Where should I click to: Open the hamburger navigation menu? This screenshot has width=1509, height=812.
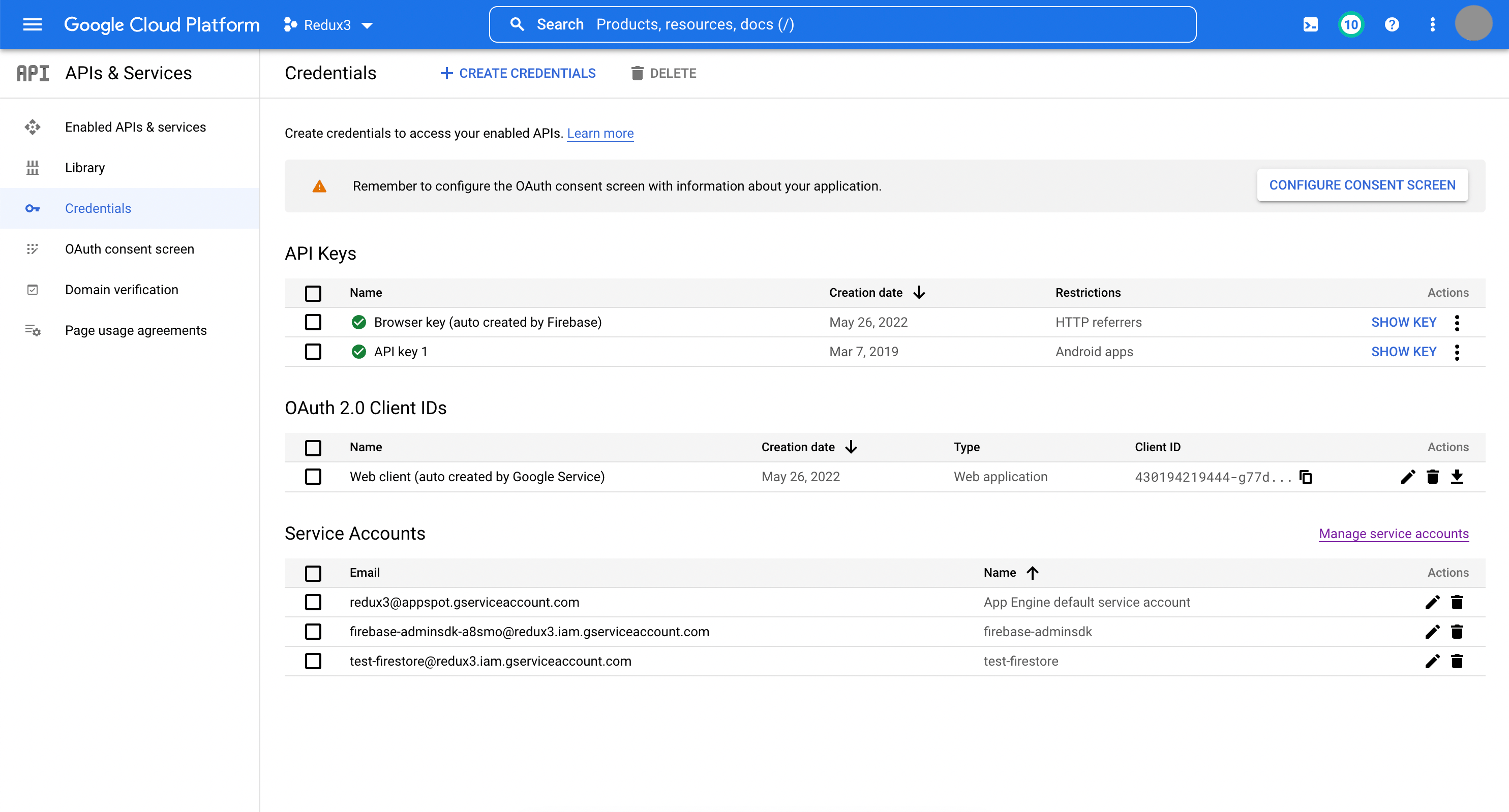pyautogui.click(x=32, y=24)
